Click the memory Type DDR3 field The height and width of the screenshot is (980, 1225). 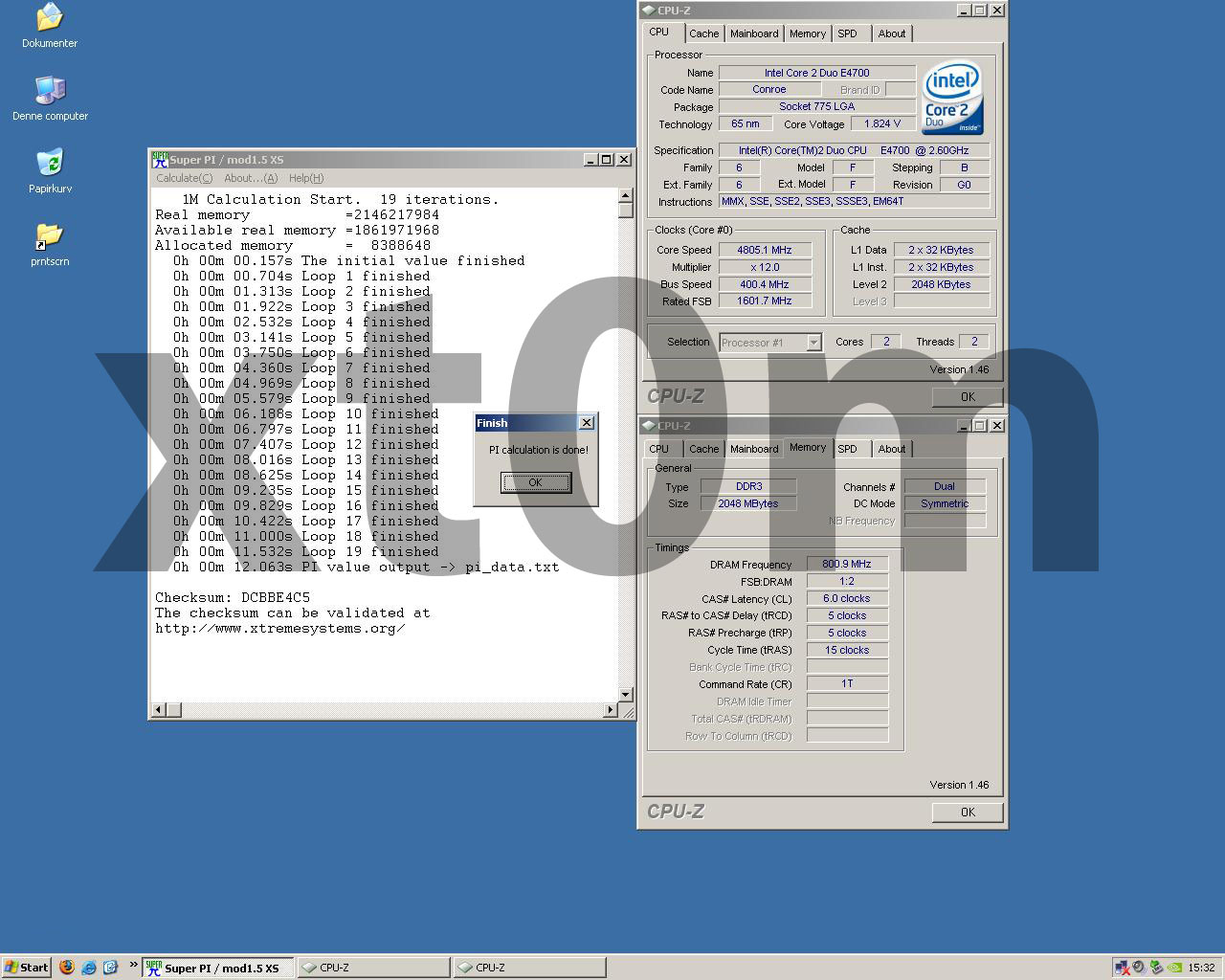748,486
